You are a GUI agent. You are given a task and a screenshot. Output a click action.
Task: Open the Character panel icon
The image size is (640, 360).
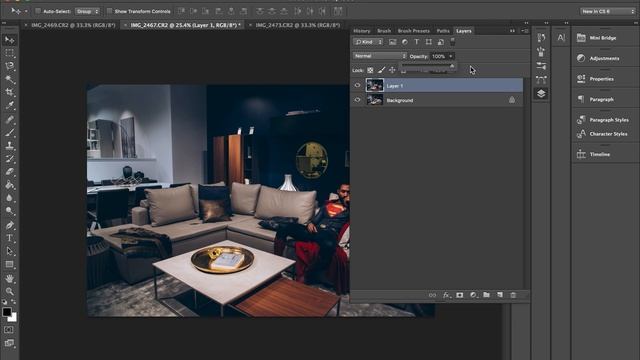coord(561,38)
